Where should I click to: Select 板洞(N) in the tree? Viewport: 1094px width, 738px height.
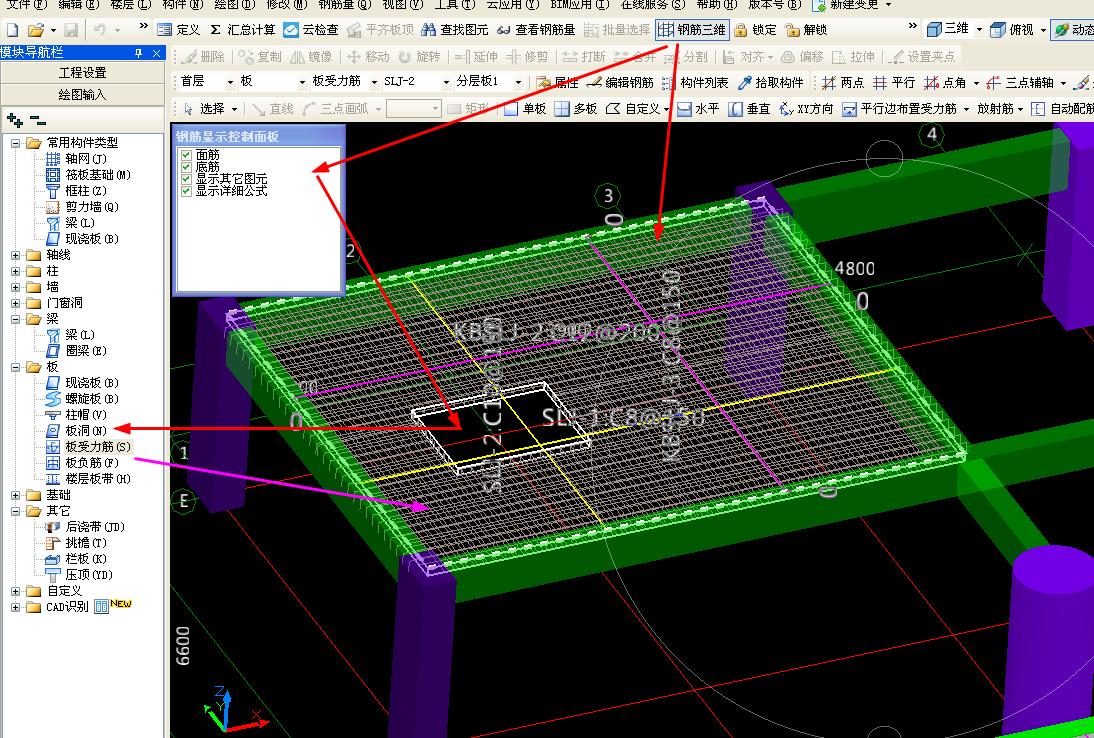click(x=86, y=431)
